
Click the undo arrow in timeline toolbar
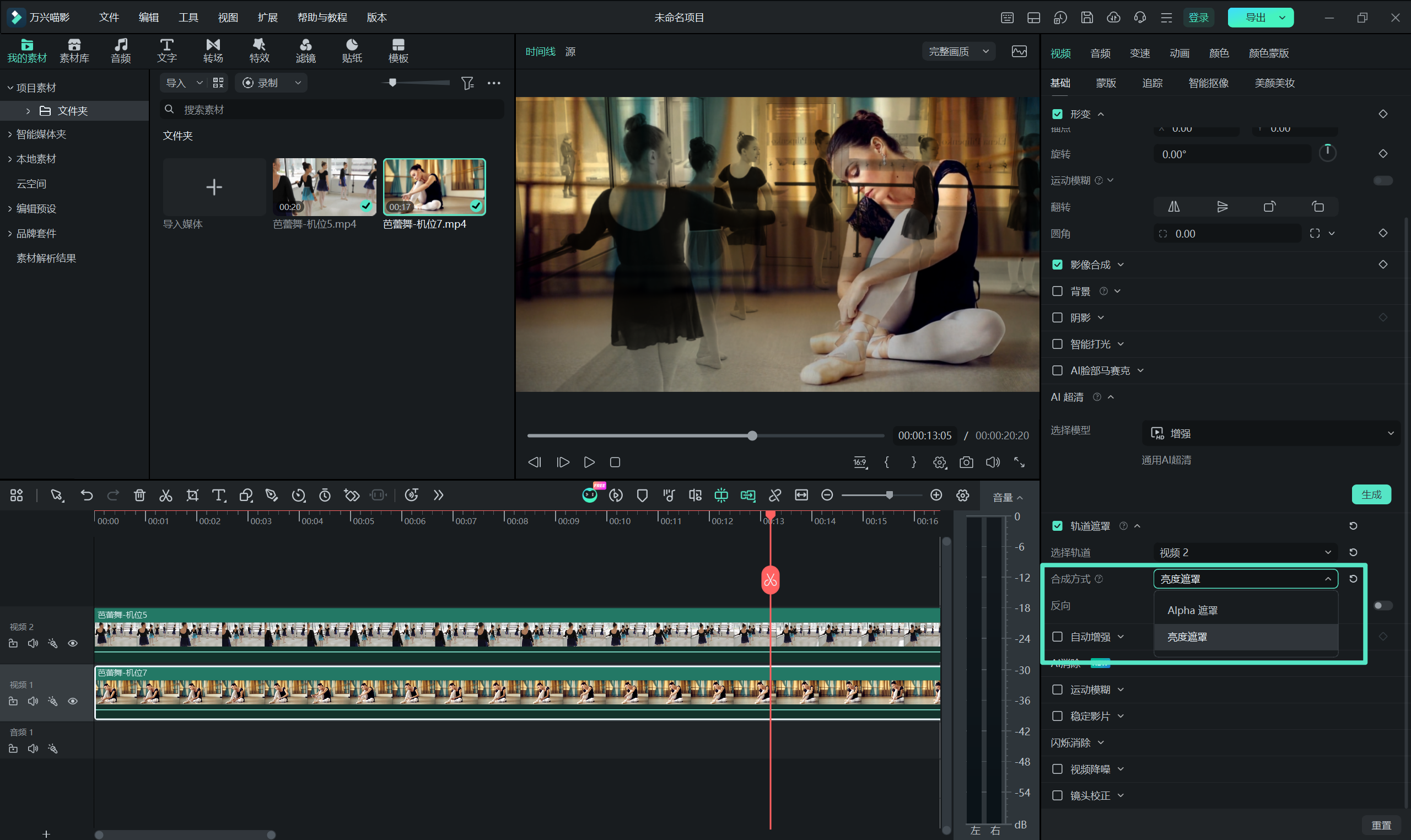click(x=87, y=496)
